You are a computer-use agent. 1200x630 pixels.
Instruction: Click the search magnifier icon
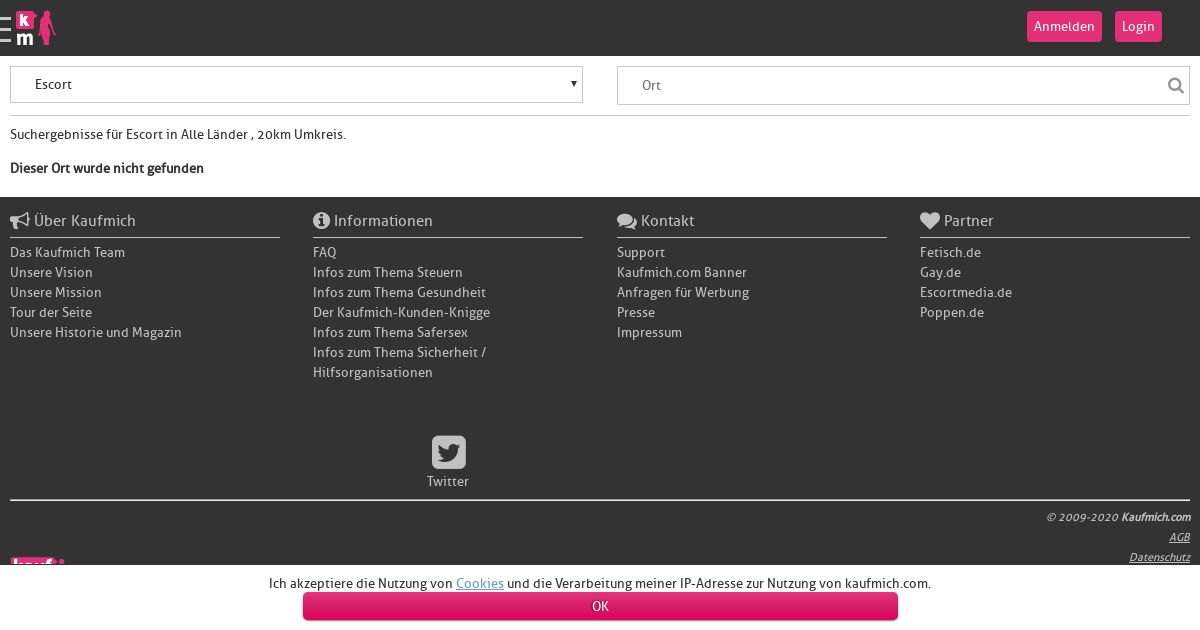(1176, 85)
